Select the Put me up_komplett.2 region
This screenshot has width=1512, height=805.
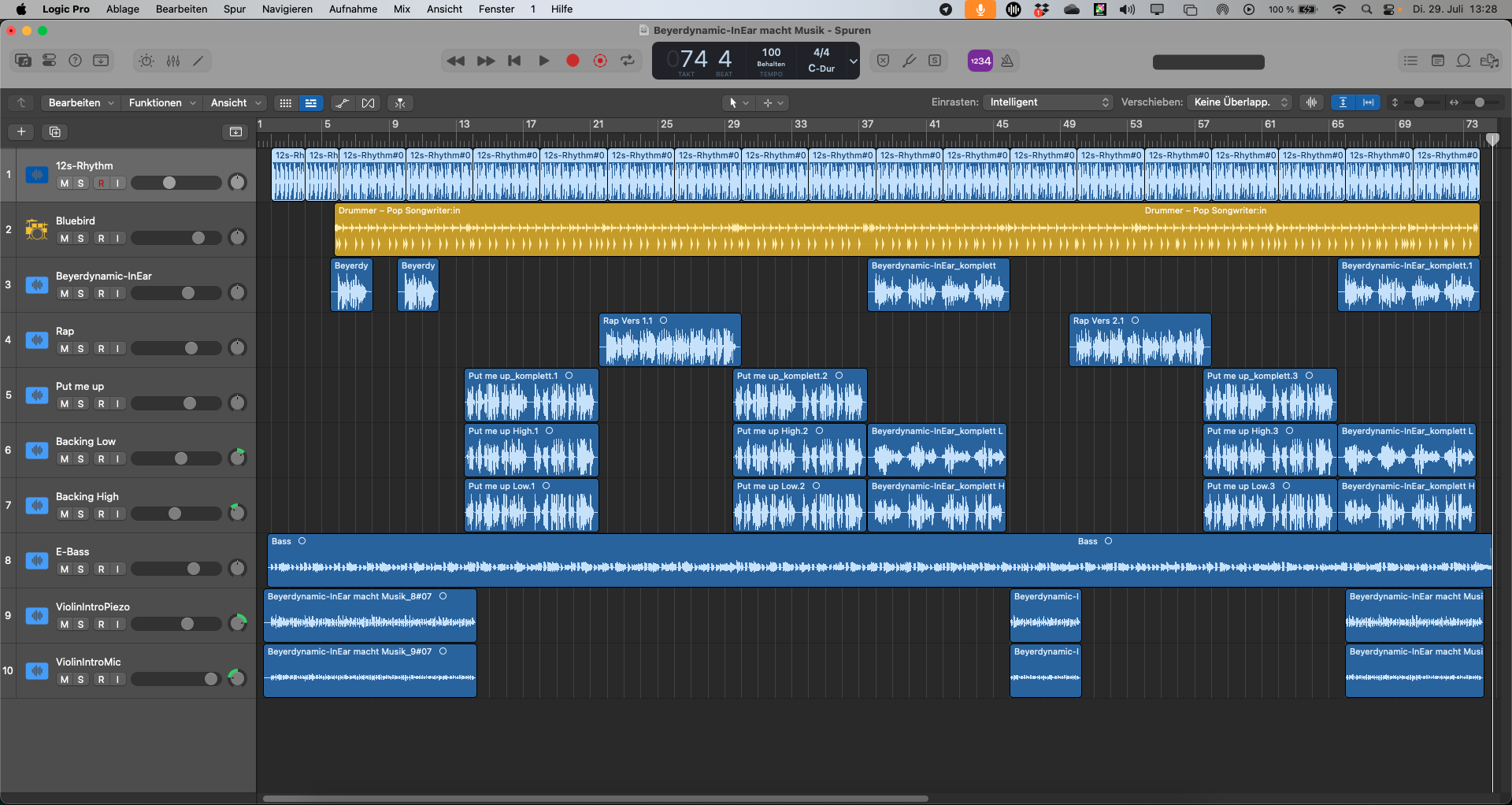click(800, 395)
